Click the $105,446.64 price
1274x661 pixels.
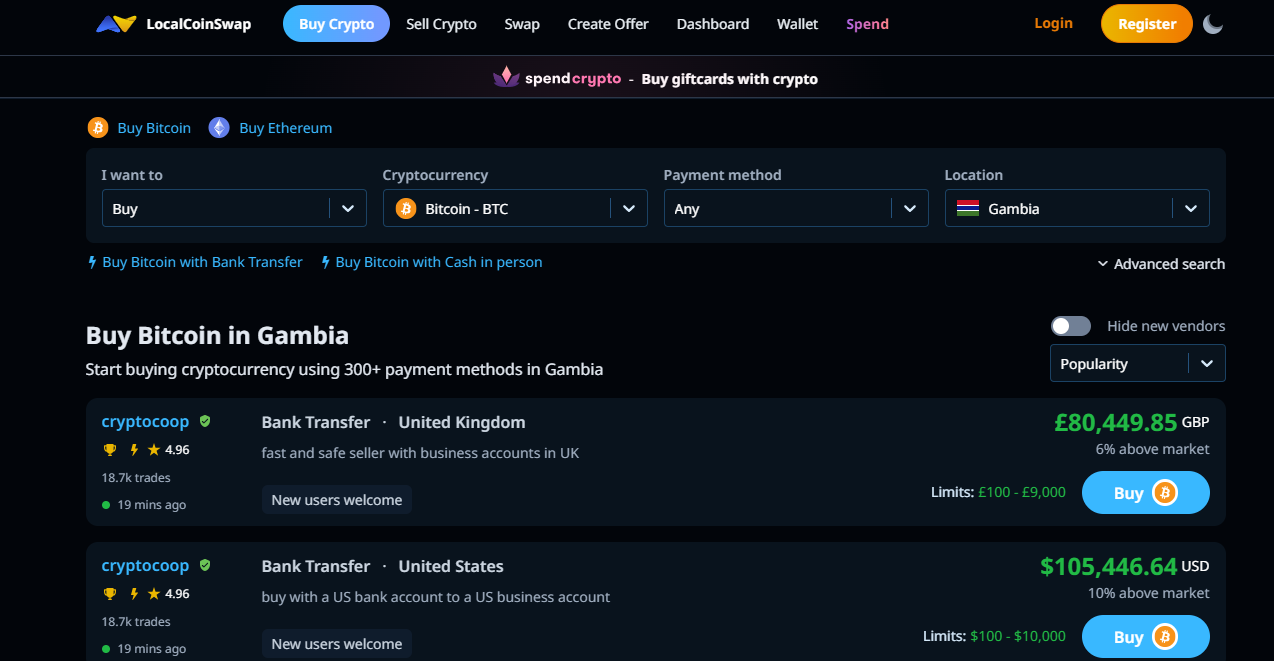pos(1109,566)
